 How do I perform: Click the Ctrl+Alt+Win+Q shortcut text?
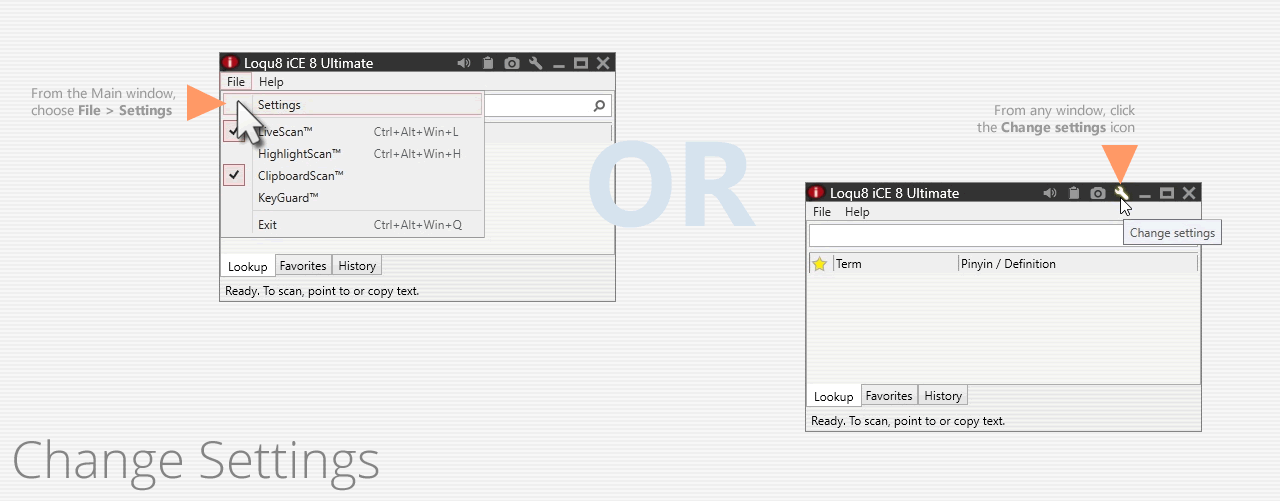(x=418, y=225)
